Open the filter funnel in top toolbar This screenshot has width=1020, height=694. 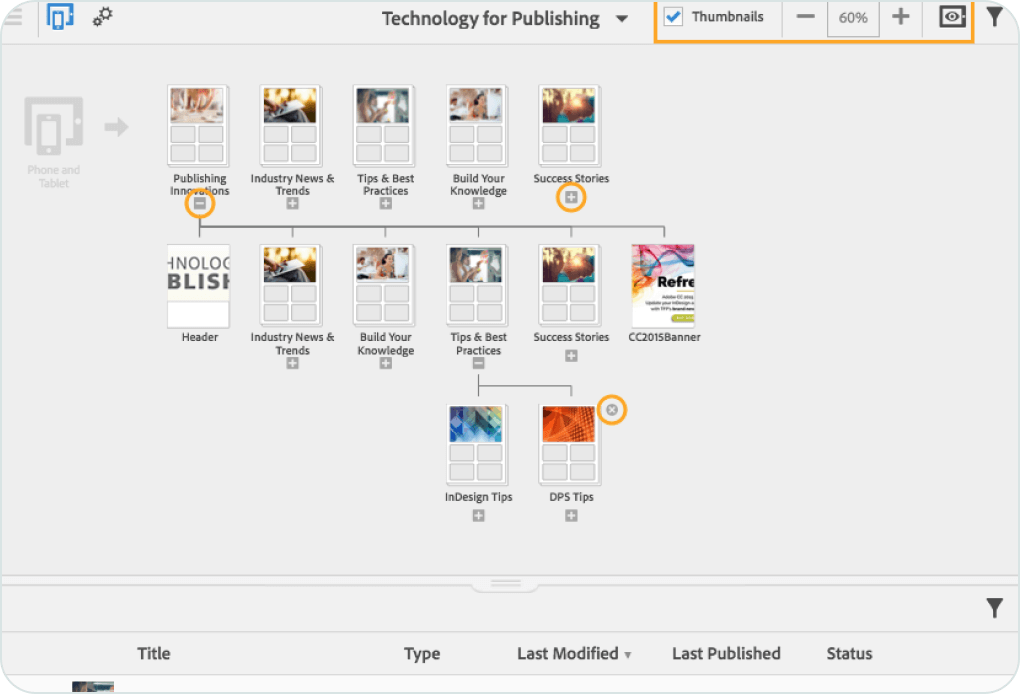coord(995,17)
